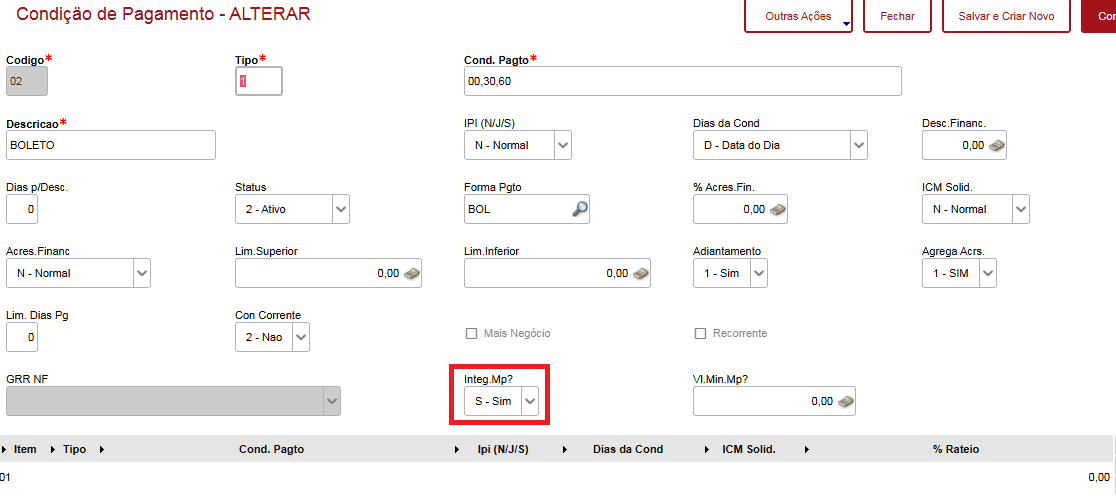Click calculator icon in Desc.Financ. field
Image resolution: width=1116 pixels, height=498 pixels.
tap(996, 146)
